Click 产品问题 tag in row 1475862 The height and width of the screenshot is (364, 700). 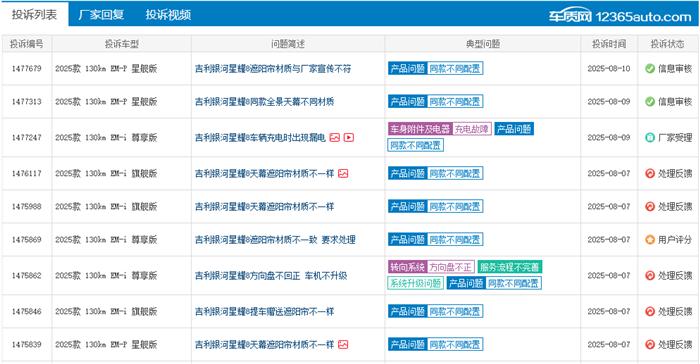pos(466,283)
